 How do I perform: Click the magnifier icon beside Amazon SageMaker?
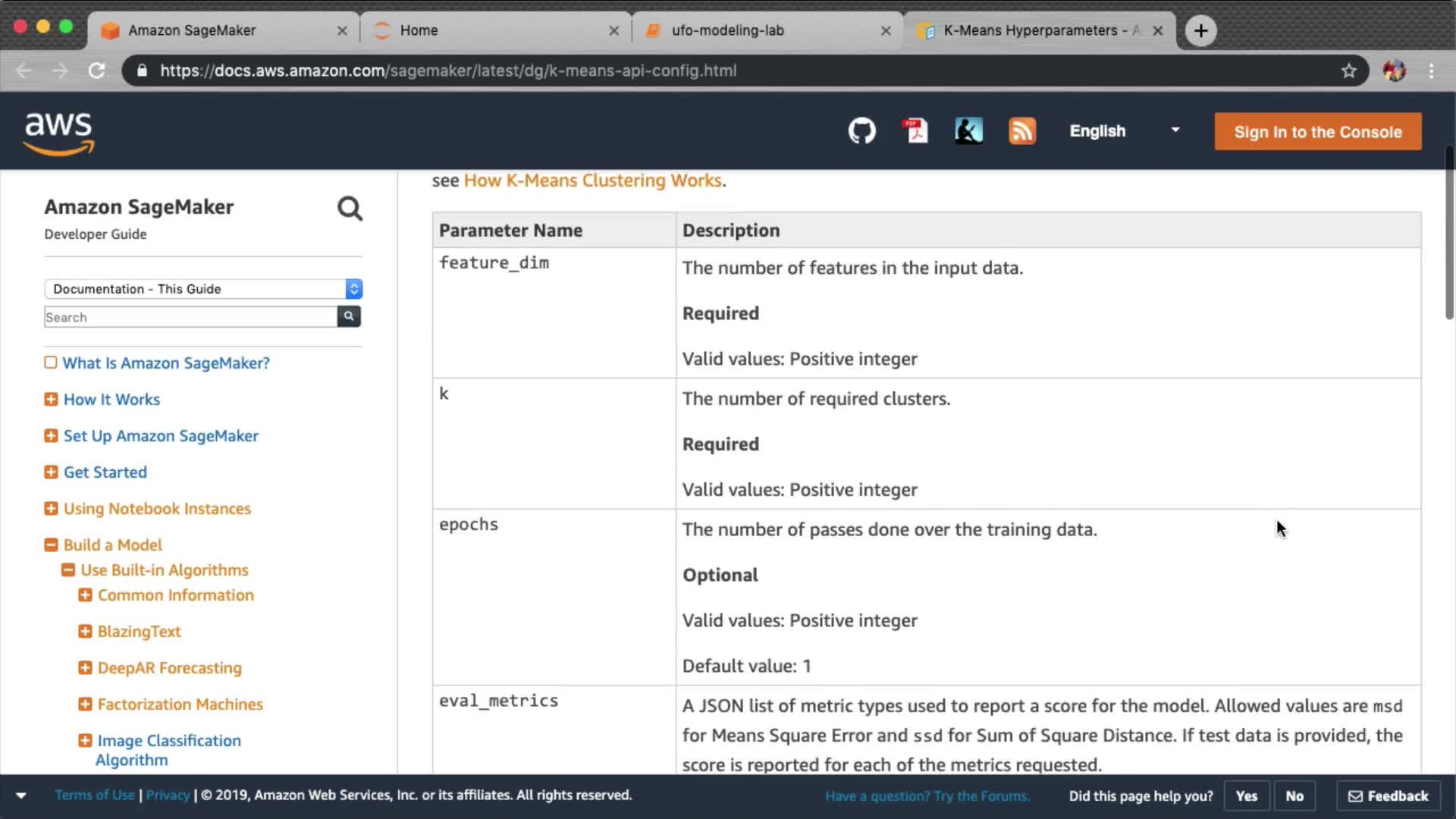click(350, 209)
